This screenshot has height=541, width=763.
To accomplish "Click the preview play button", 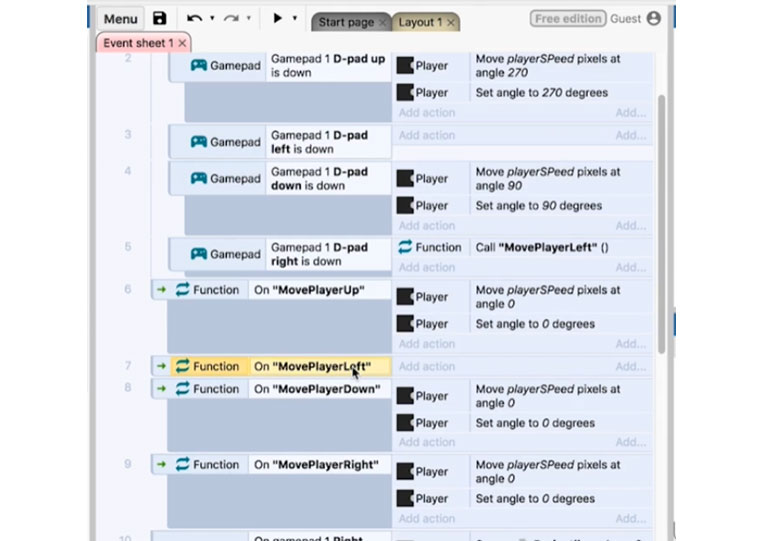I will tap(277, 18).
